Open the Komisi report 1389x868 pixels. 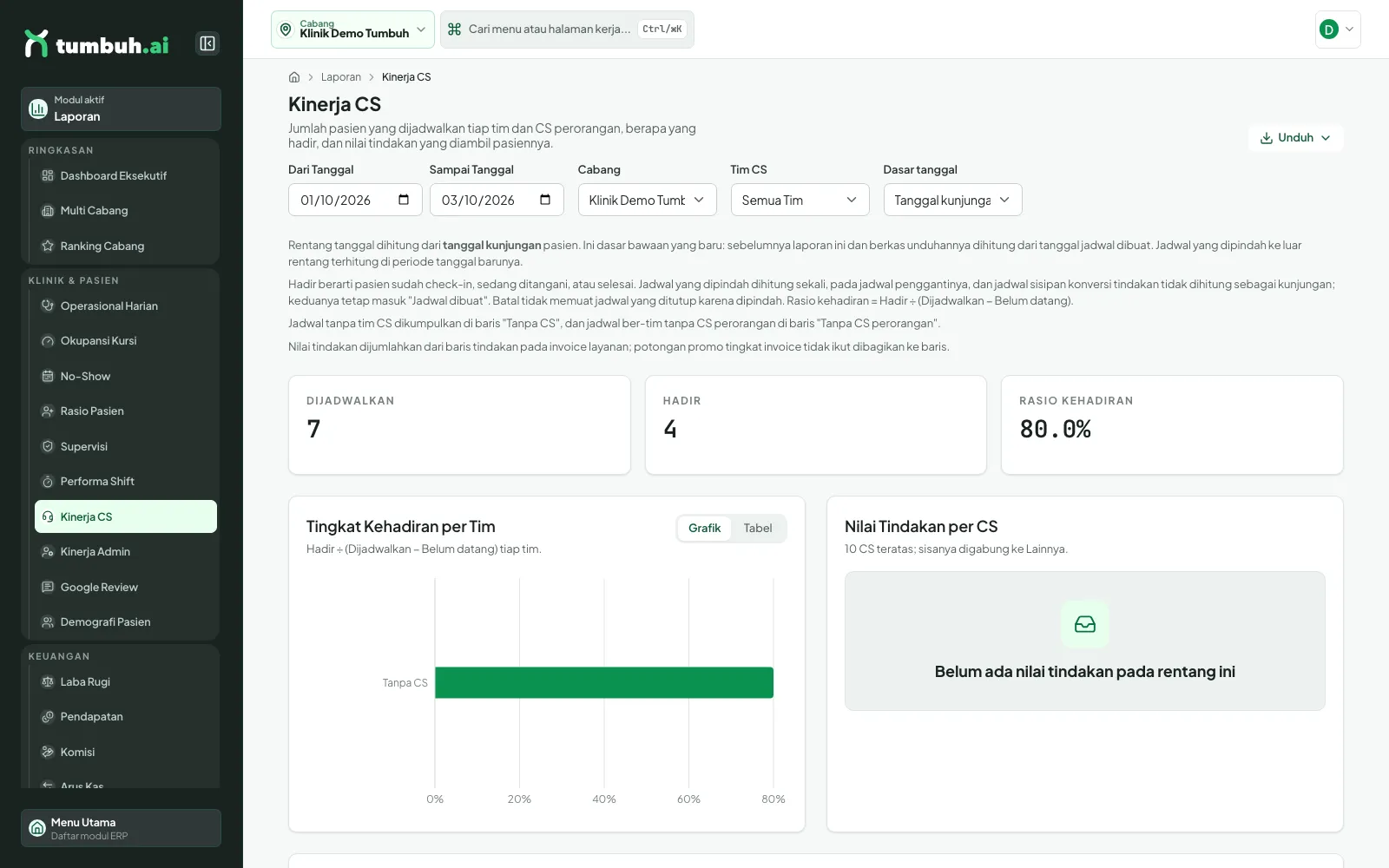click(126, 752)
